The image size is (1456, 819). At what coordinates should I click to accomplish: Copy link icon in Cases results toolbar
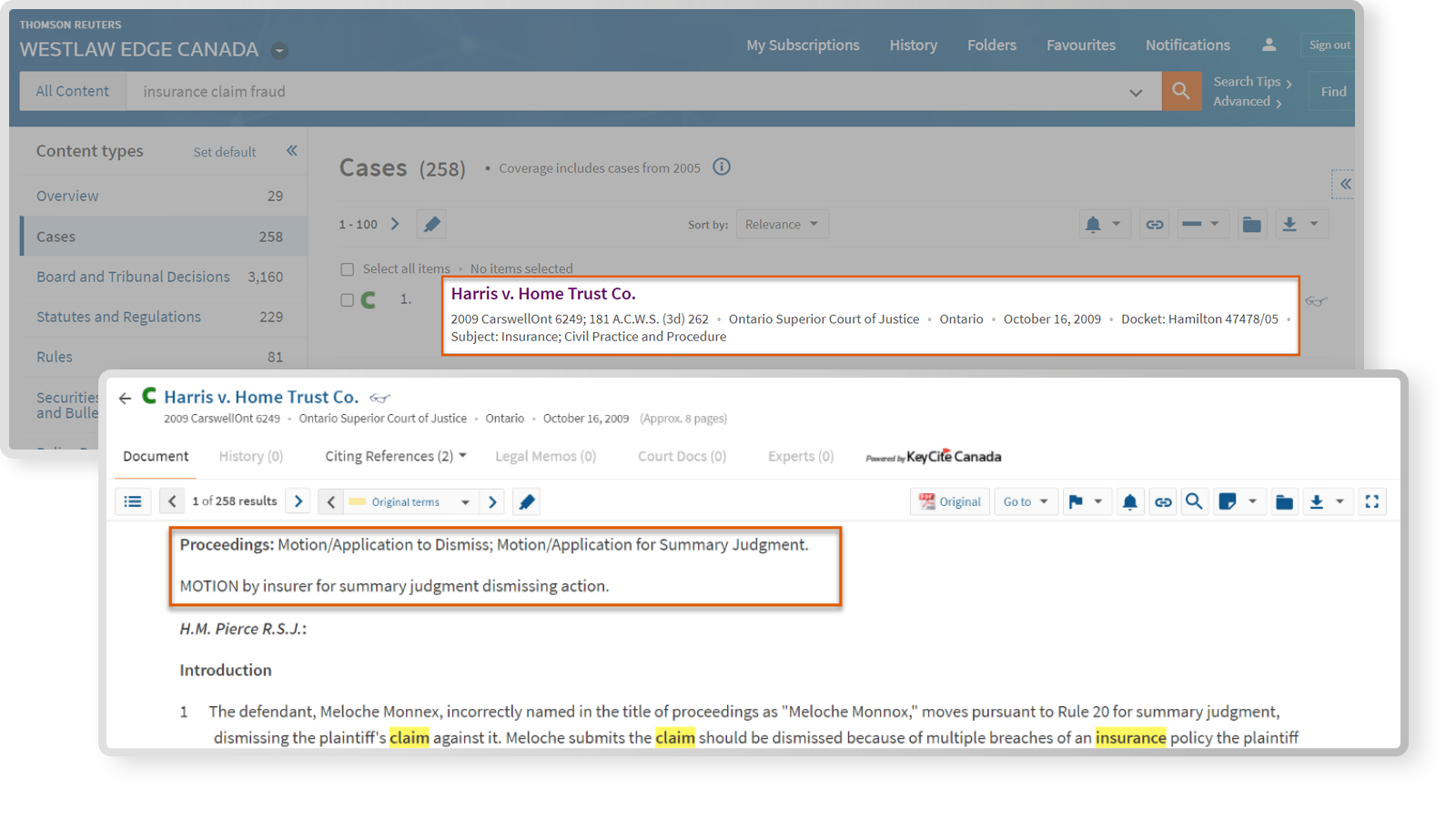1155,224
